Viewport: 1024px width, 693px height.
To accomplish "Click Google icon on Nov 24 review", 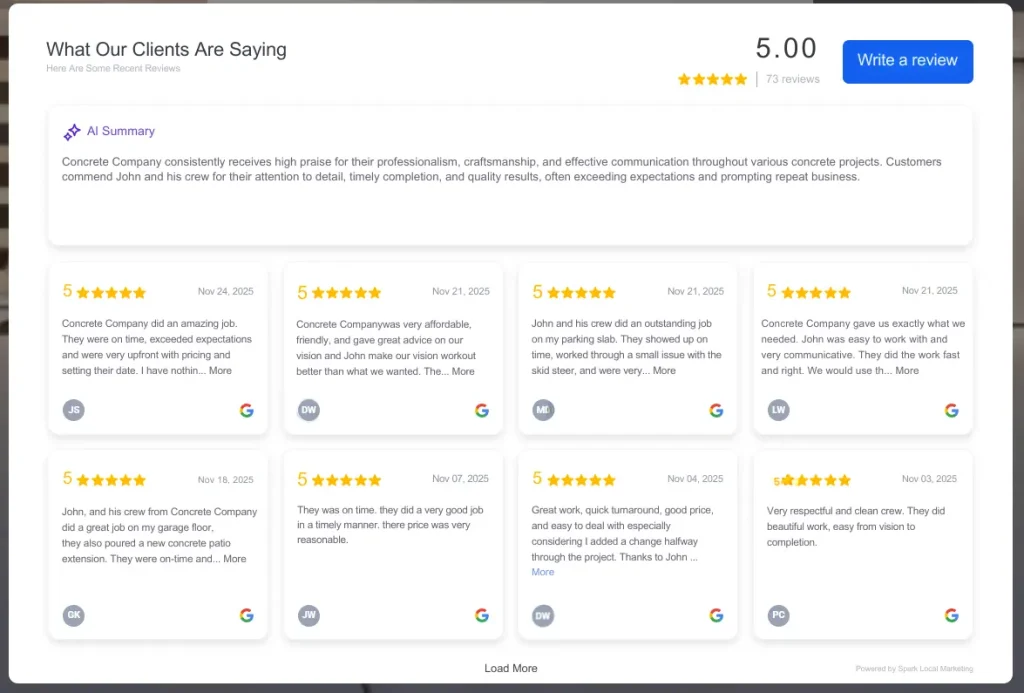I will (247, 410).
